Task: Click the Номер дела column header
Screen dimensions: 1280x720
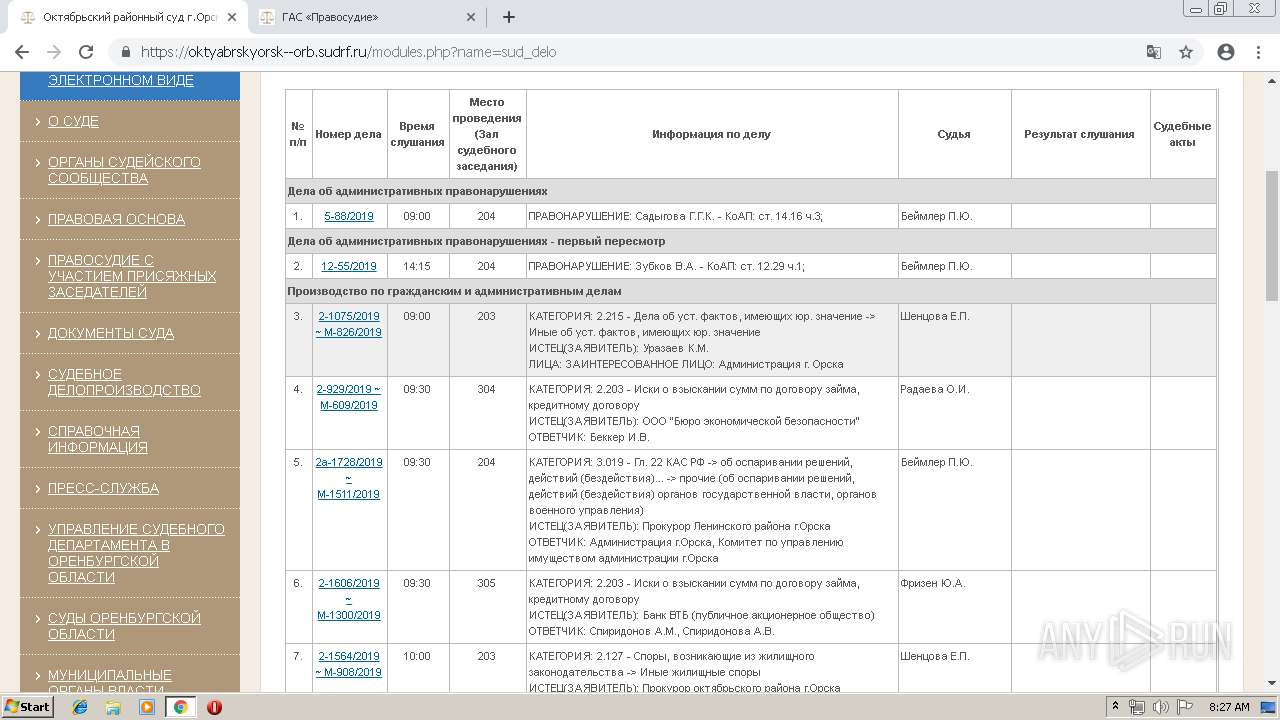Action: pos(348,134)
